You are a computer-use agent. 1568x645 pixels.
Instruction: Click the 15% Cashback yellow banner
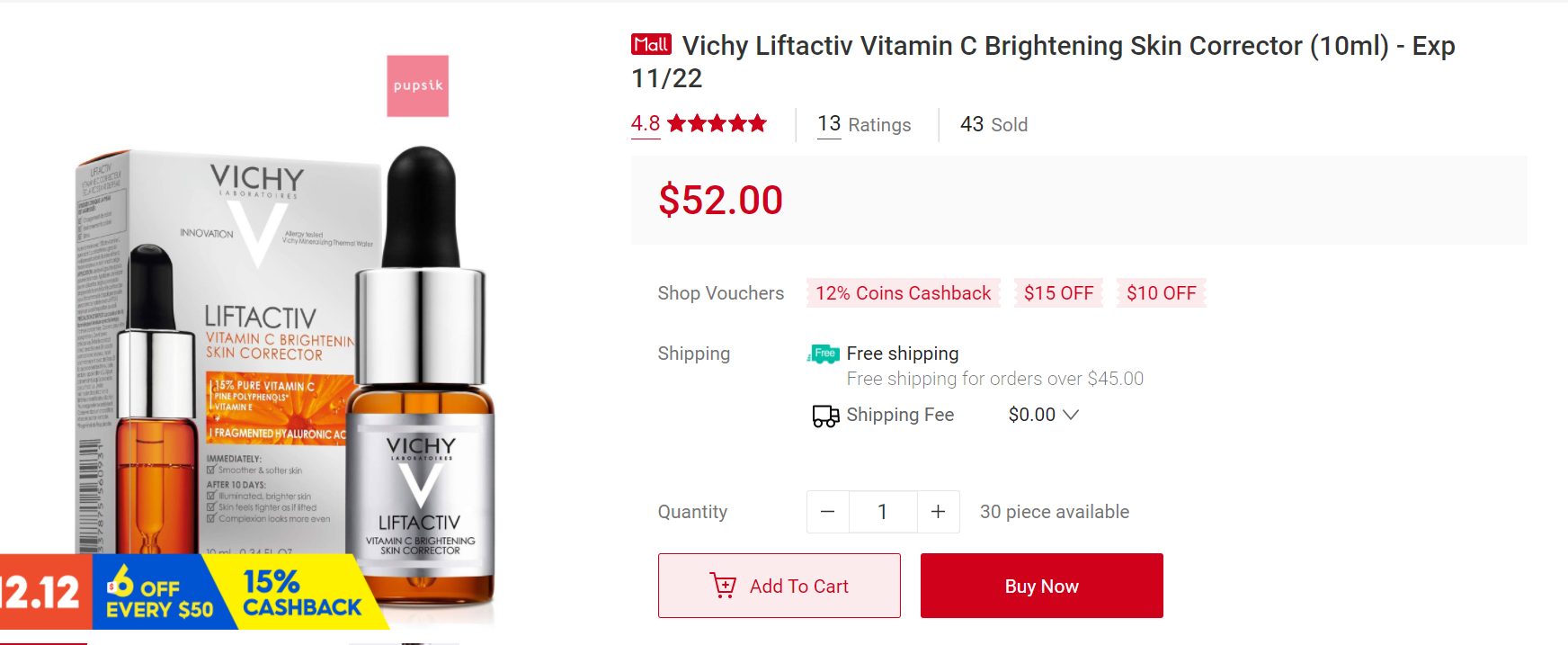point(301,594)
